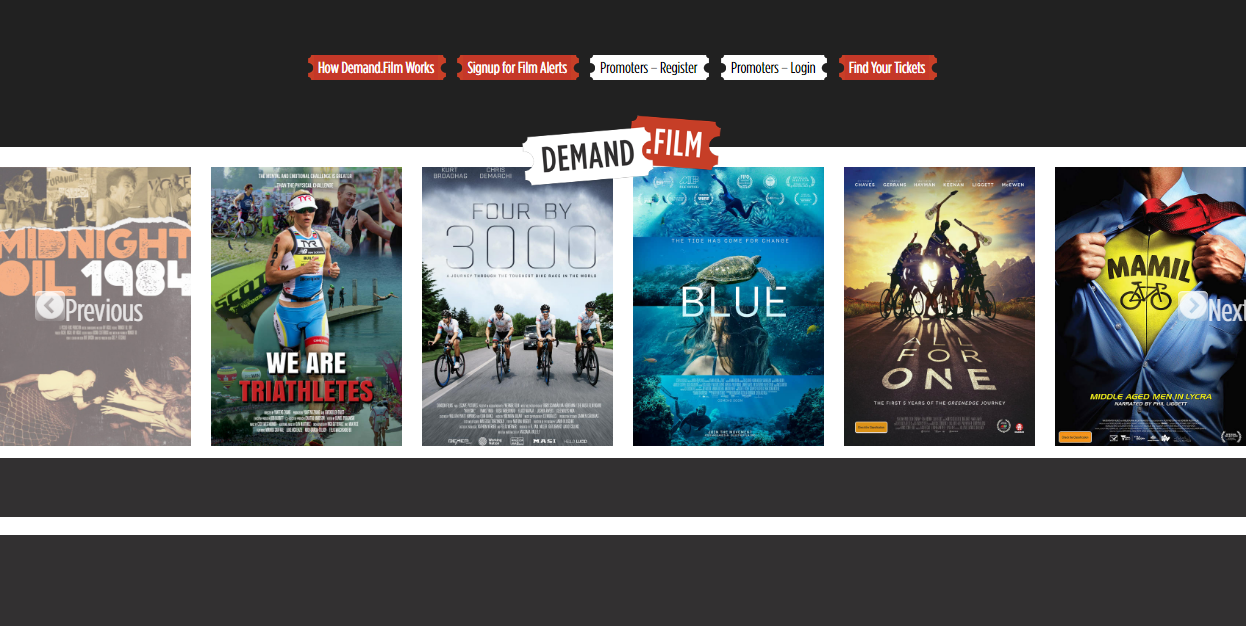Open MAMIL film poster
The height and width of the screenshot is (626, 1246).
point(1150,306)
